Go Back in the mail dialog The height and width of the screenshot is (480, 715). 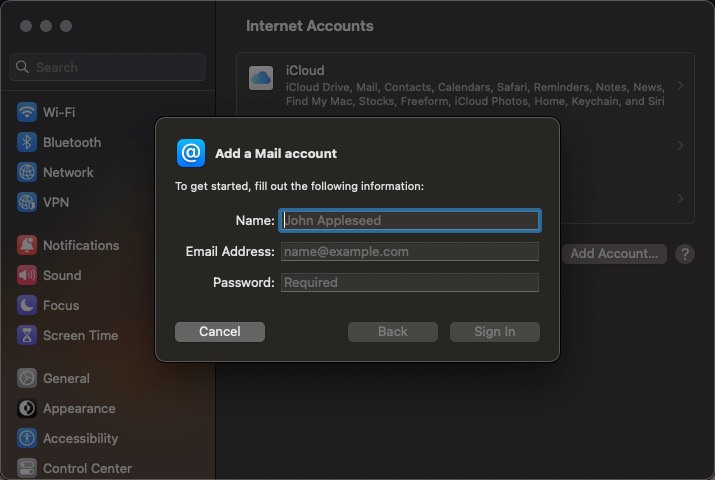[393, 332]
